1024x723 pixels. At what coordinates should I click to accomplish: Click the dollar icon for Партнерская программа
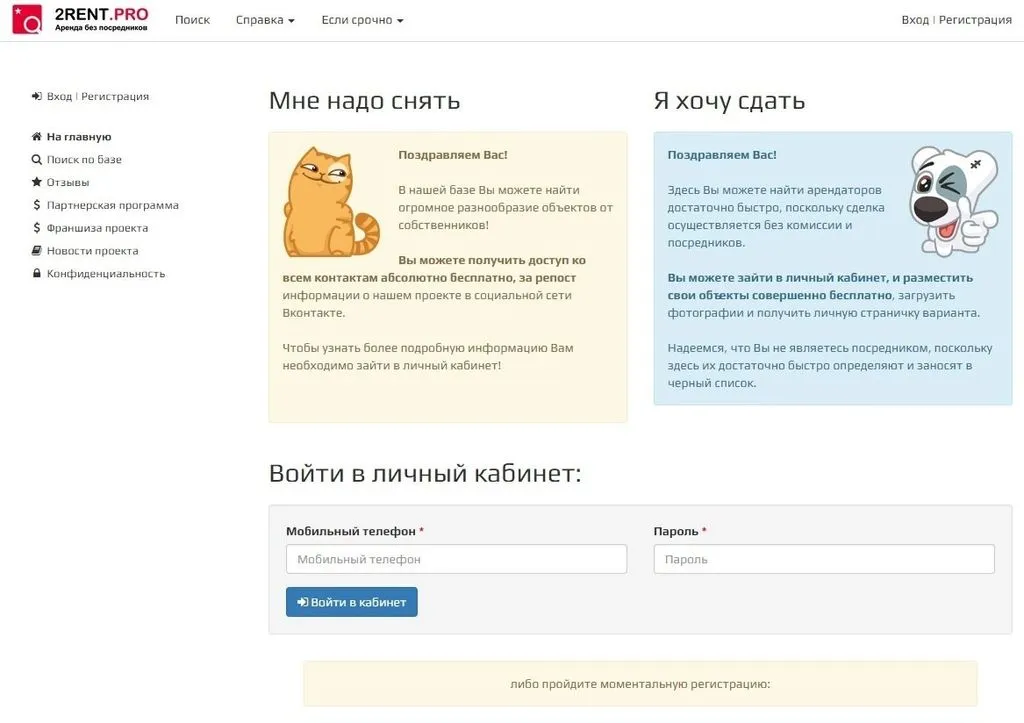[37, 206]
